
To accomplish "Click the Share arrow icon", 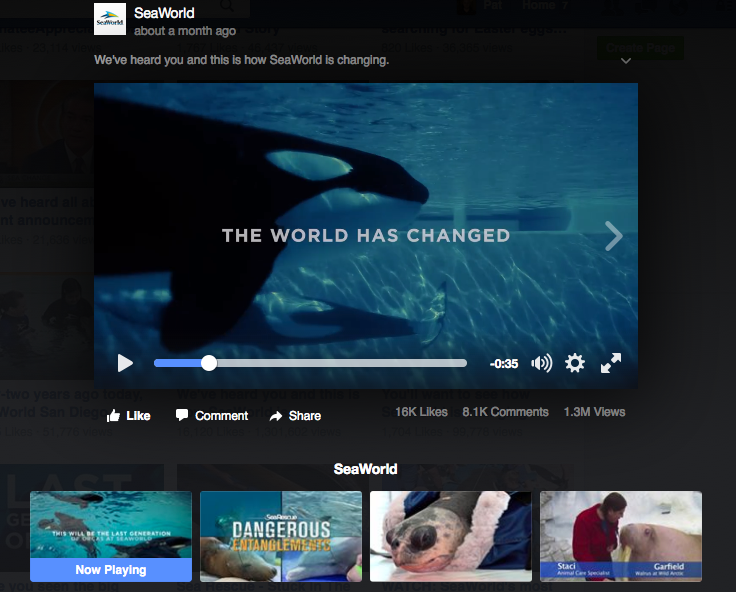I will tap(276, 416).
